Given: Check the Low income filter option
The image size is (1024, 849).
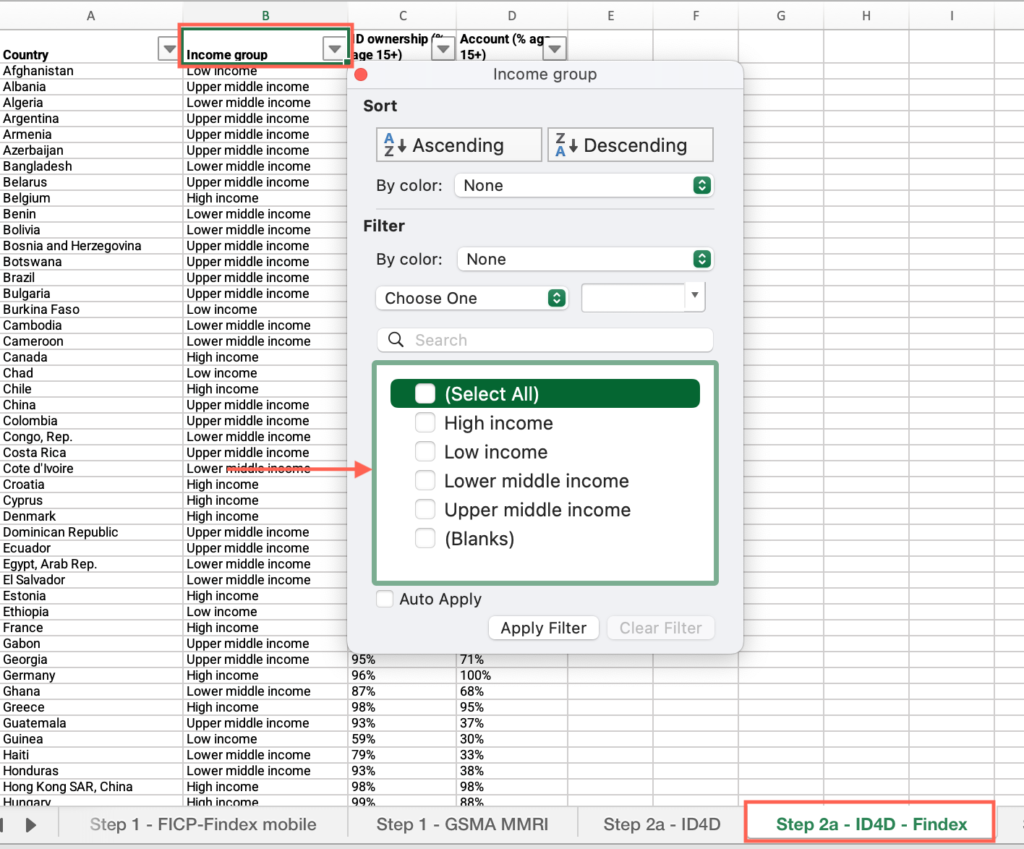Looking at the screenshot, I should click(425, 452).
